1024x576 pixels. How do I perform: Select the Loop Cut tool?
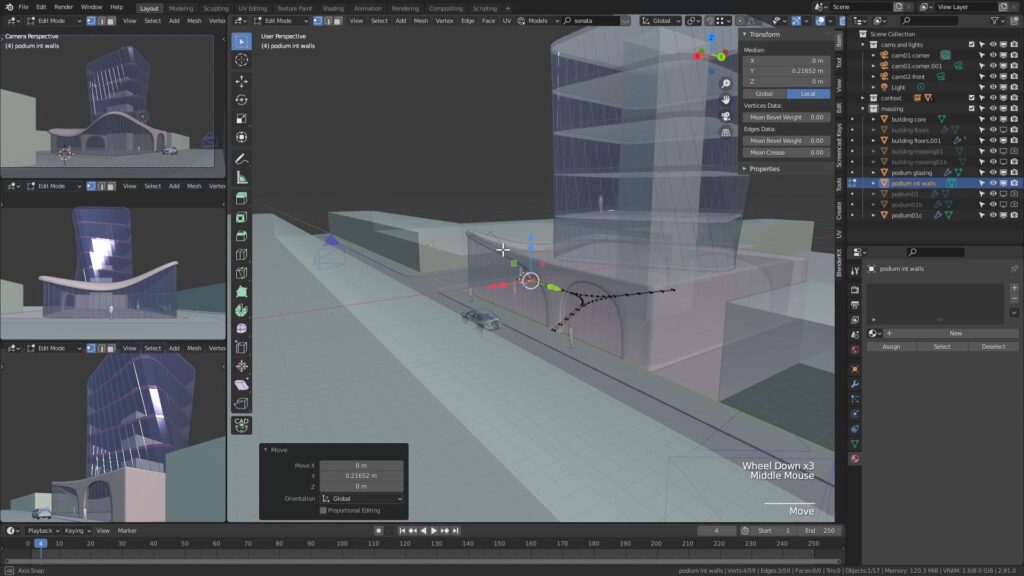pyautogui.click(x=242, y=255)
